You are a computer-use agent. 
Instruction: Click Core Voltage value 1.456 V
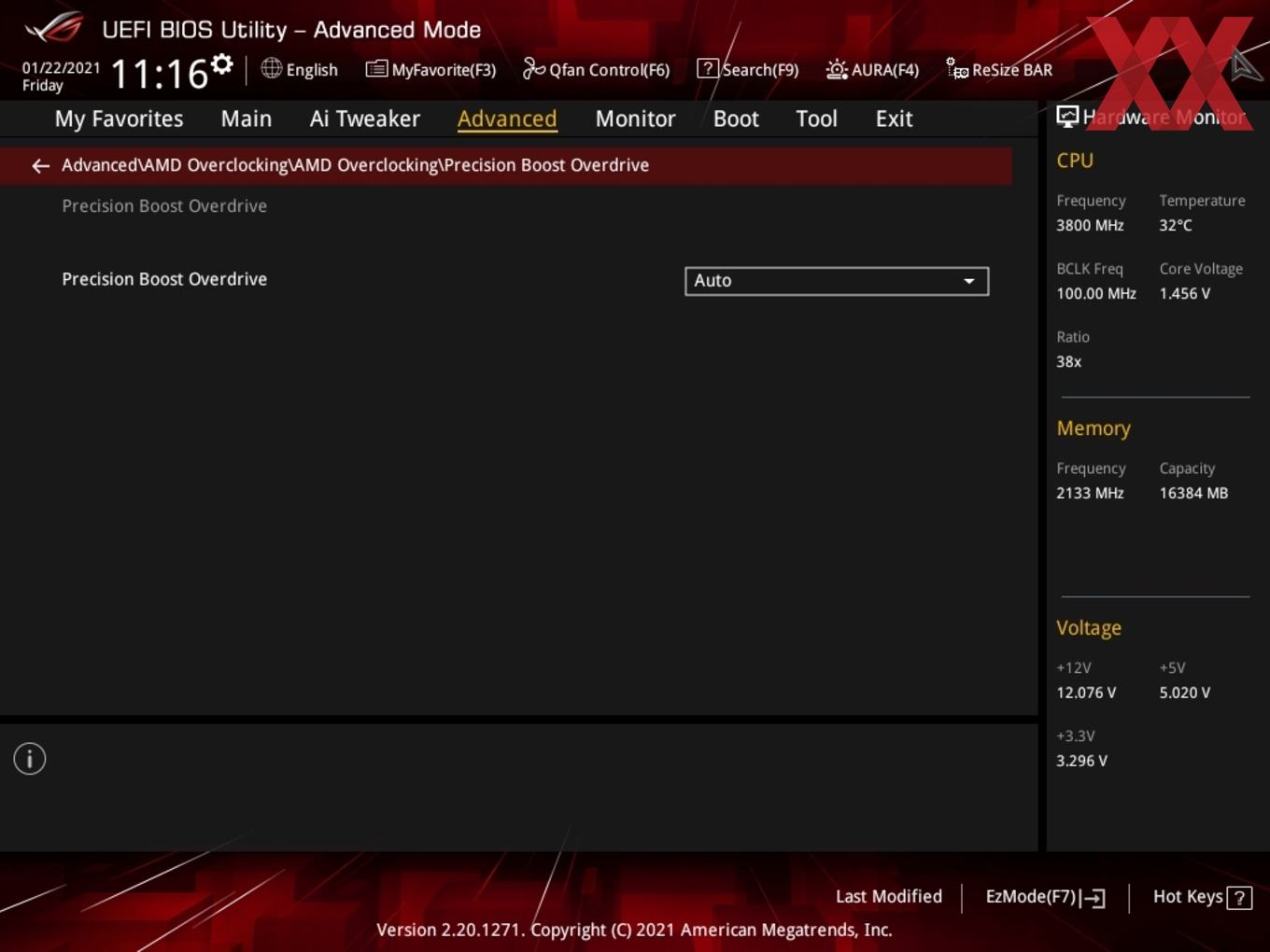point(1185,293)
